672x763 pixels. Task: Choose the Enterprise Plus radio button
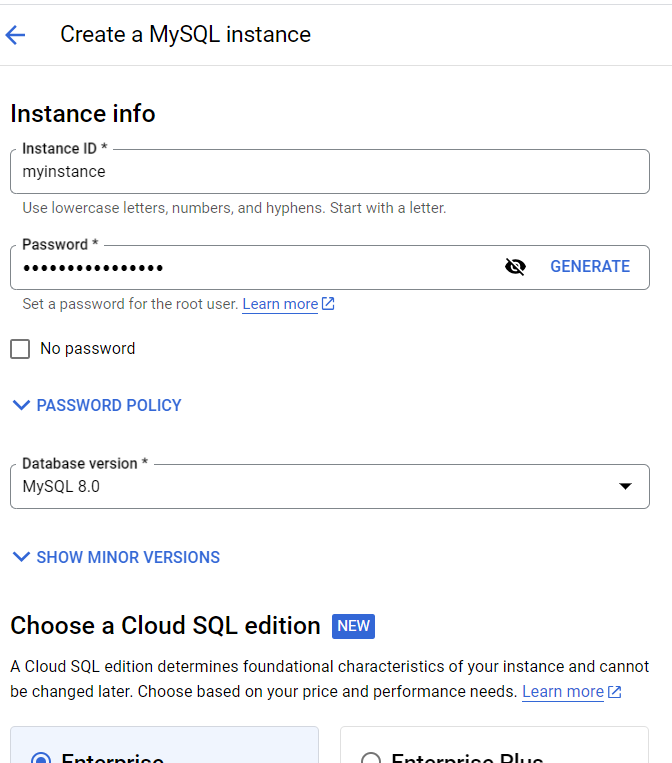(x=371, y=758)
